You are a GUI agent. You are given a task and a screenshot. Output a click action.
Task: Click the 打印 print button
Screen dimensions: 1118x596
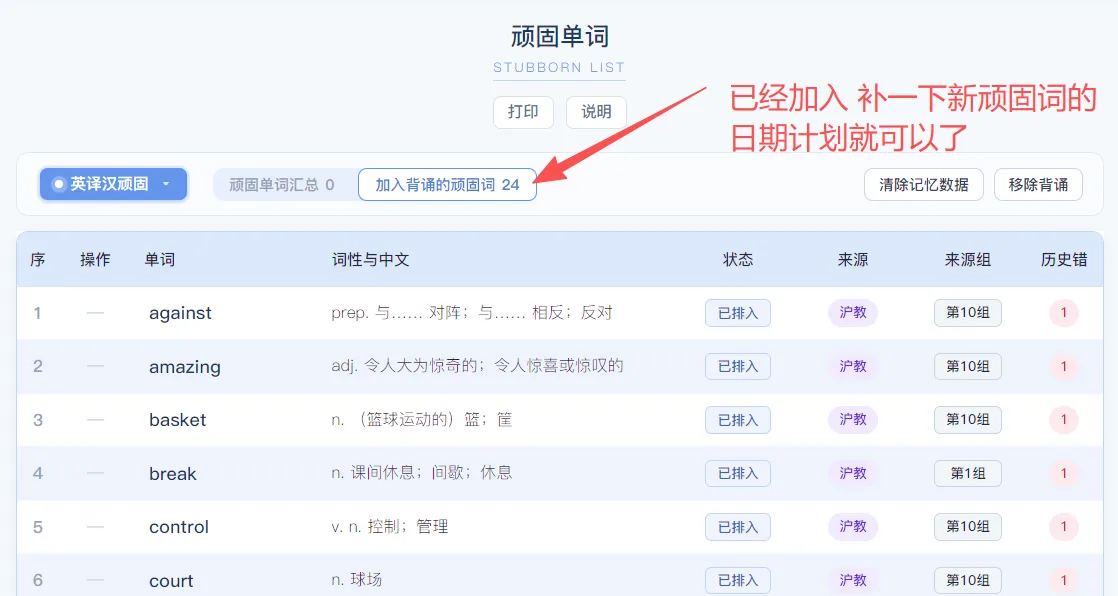(x=523, y=112)
